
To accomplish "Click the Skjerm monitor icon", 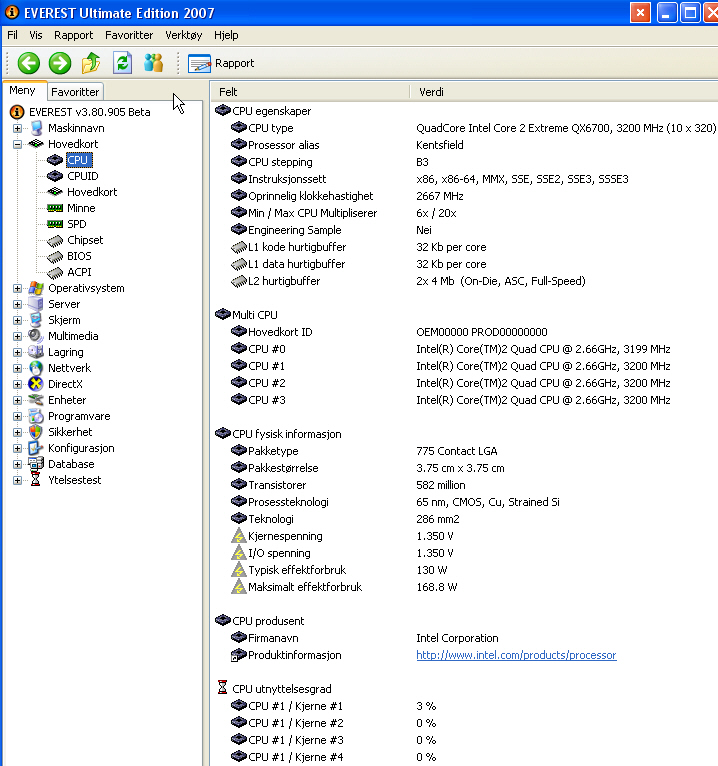I will 36,320.
